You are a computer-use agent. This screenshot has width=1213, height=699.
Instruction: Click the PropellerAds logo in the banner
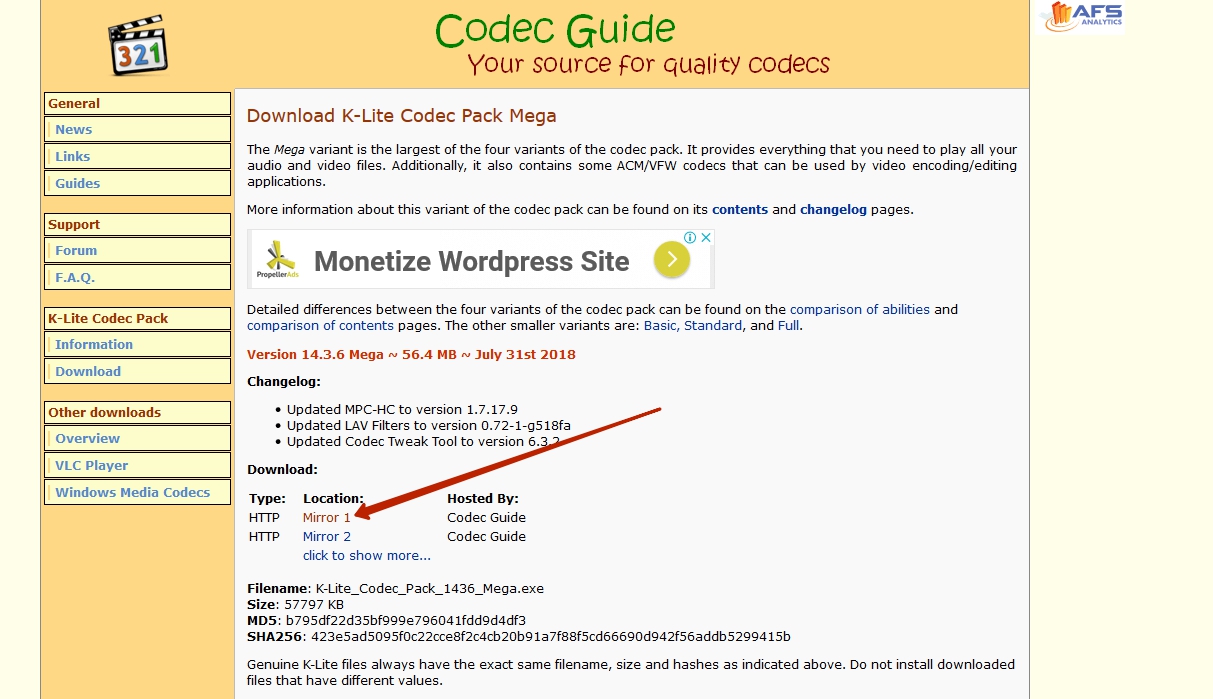click(x=276, y=261)
